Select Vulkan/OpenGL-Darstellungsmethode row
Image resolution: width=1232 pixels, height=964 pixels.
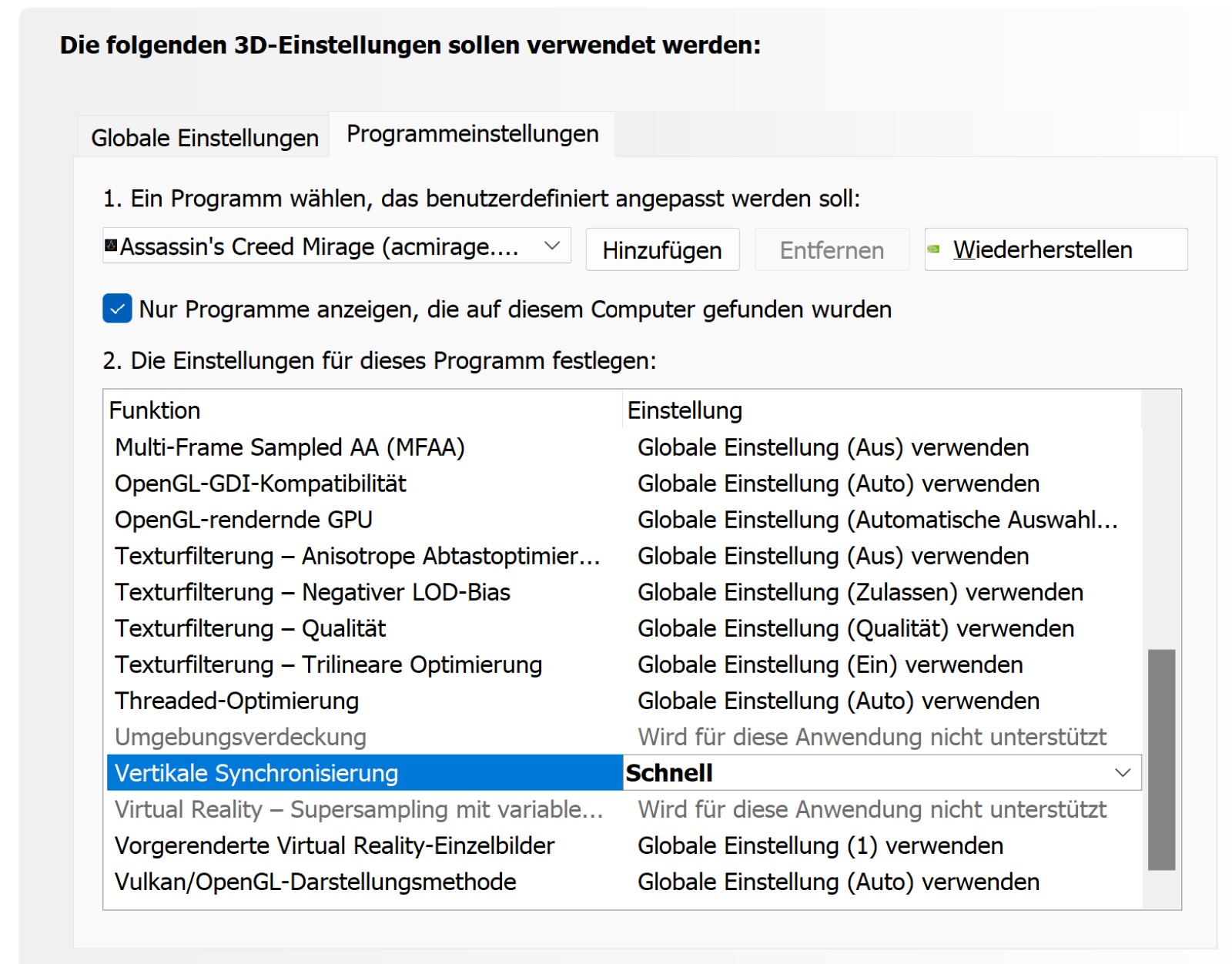(x=315, y=882)
